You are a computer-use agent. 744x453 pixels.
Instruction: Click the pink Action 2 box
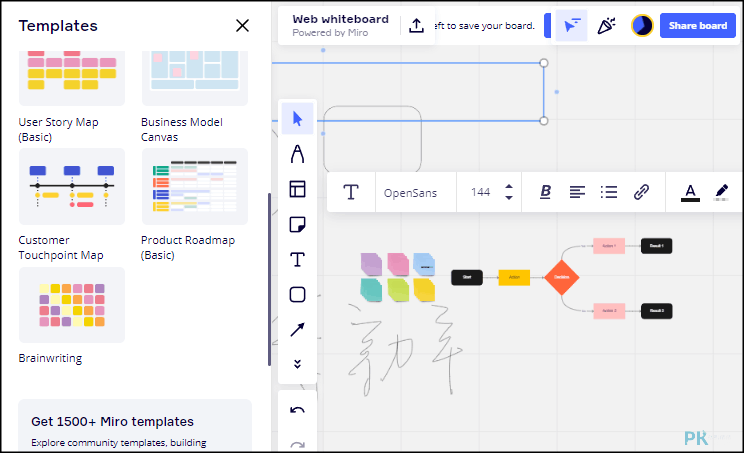609,311
